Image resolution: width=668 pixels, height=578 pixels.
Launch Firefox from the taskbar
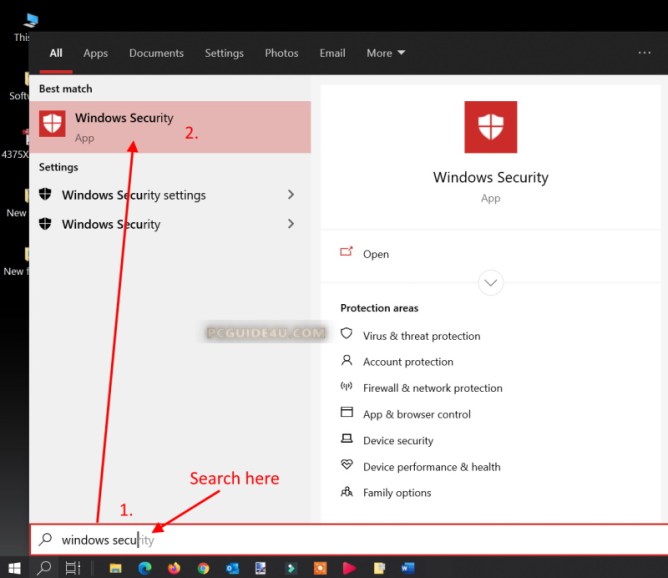pyautogui.click(x=174, y=568)
